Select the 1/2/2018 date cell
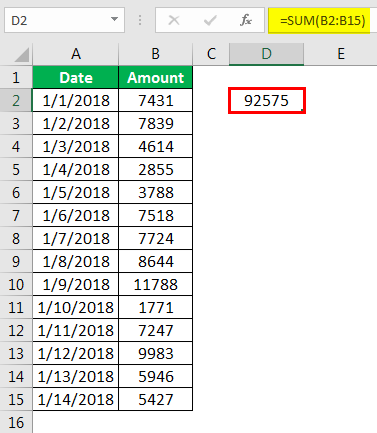 (x=76, y=123)
